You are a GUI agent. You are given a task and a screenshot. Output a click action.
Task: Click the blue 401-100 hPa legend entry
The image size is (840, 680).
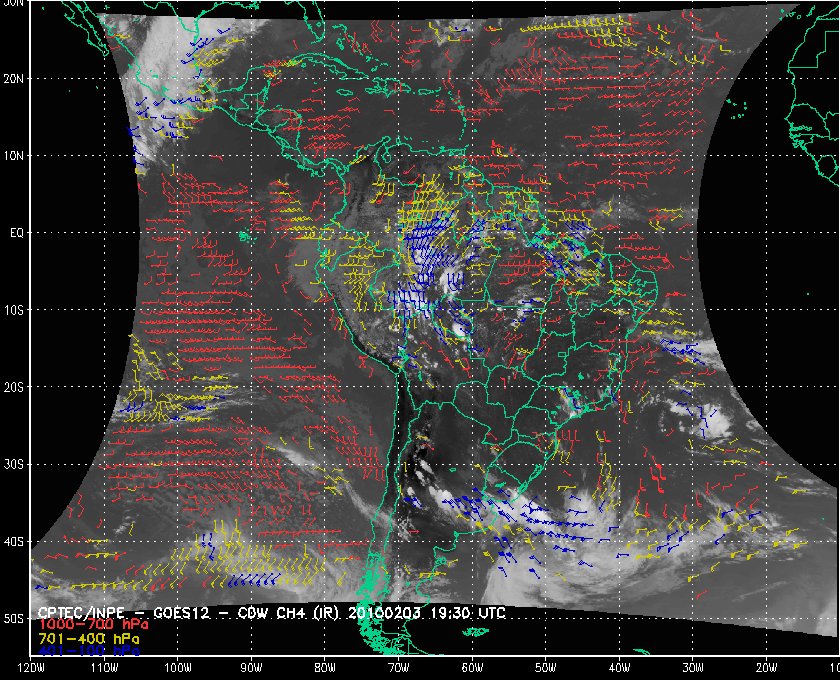pos(88,651)
